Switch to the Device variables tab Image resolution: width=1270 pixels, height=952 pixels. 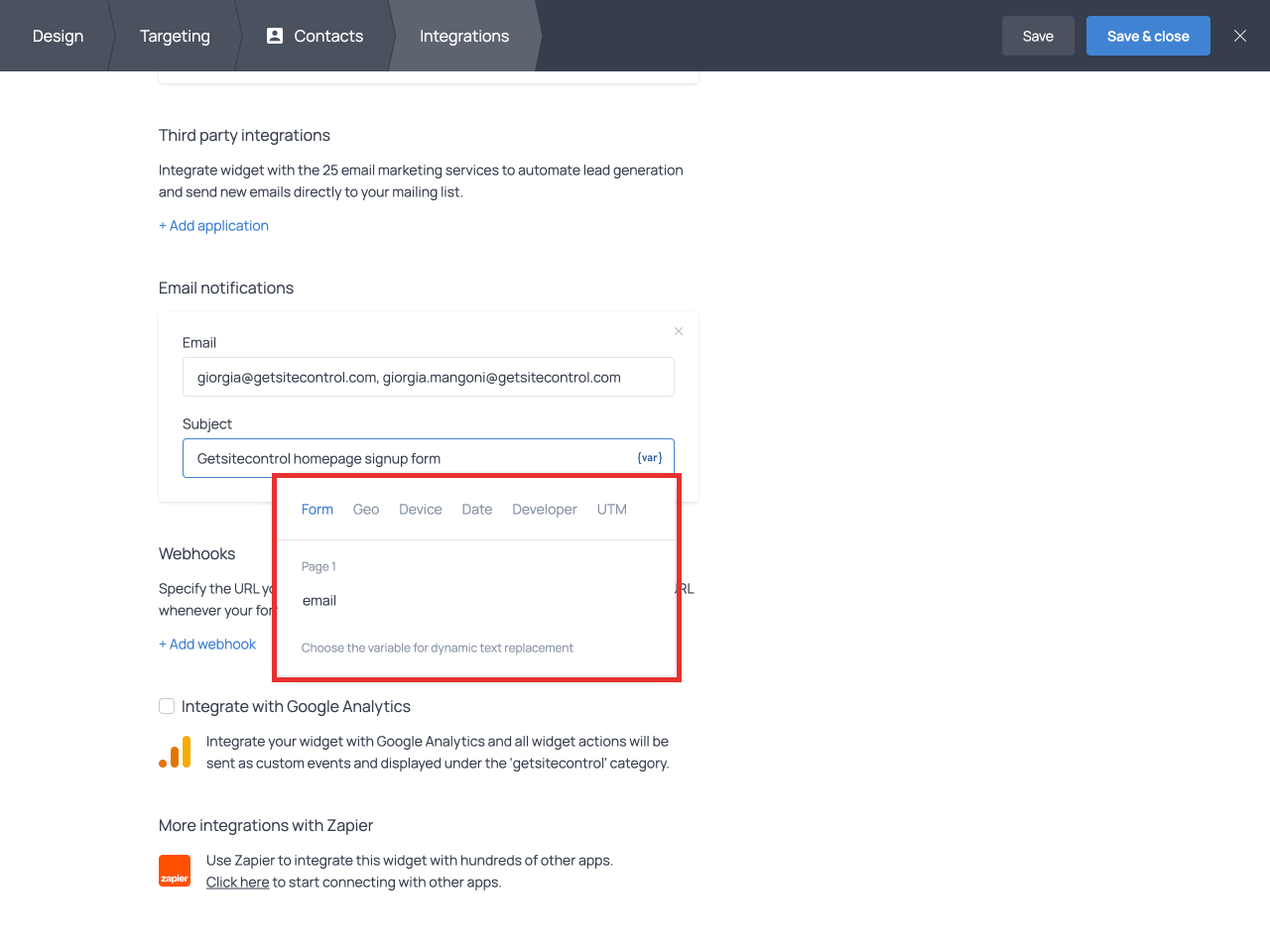pos(421,510)
